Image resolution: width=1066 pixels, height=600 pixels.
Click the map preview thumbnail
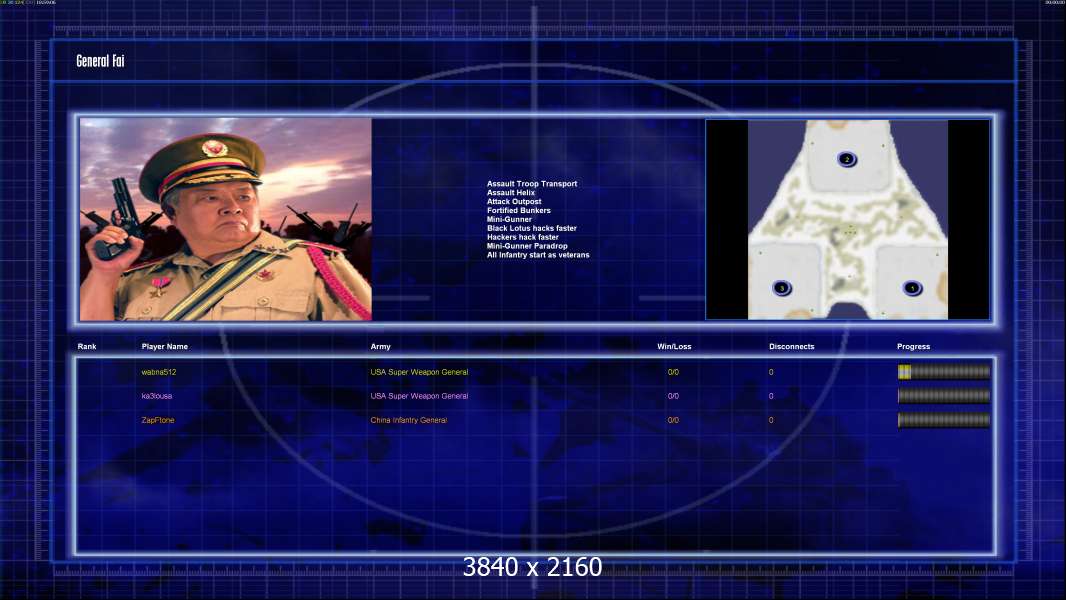[x=848, y=219]
